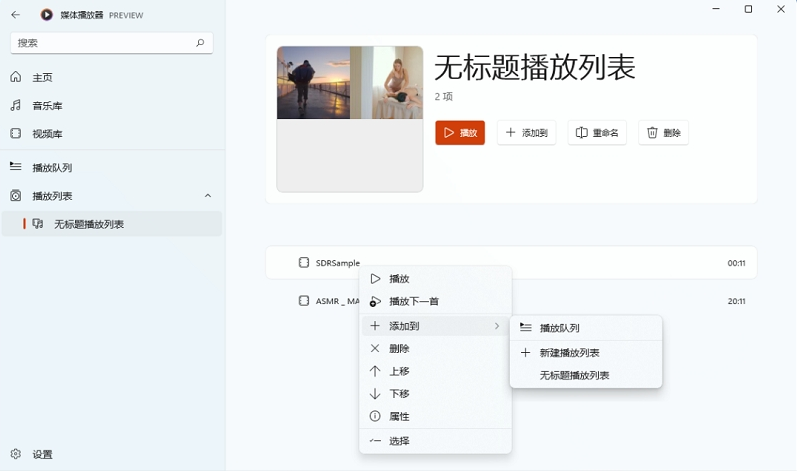This screenshot has height=471, width=797.
Task: Focus the 搜索 search input field
Action: [111, 43]
